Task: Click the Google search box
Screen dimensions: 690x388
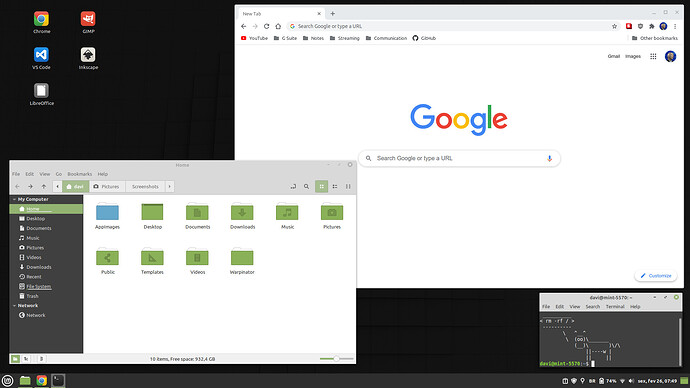Action: (459, 158)
